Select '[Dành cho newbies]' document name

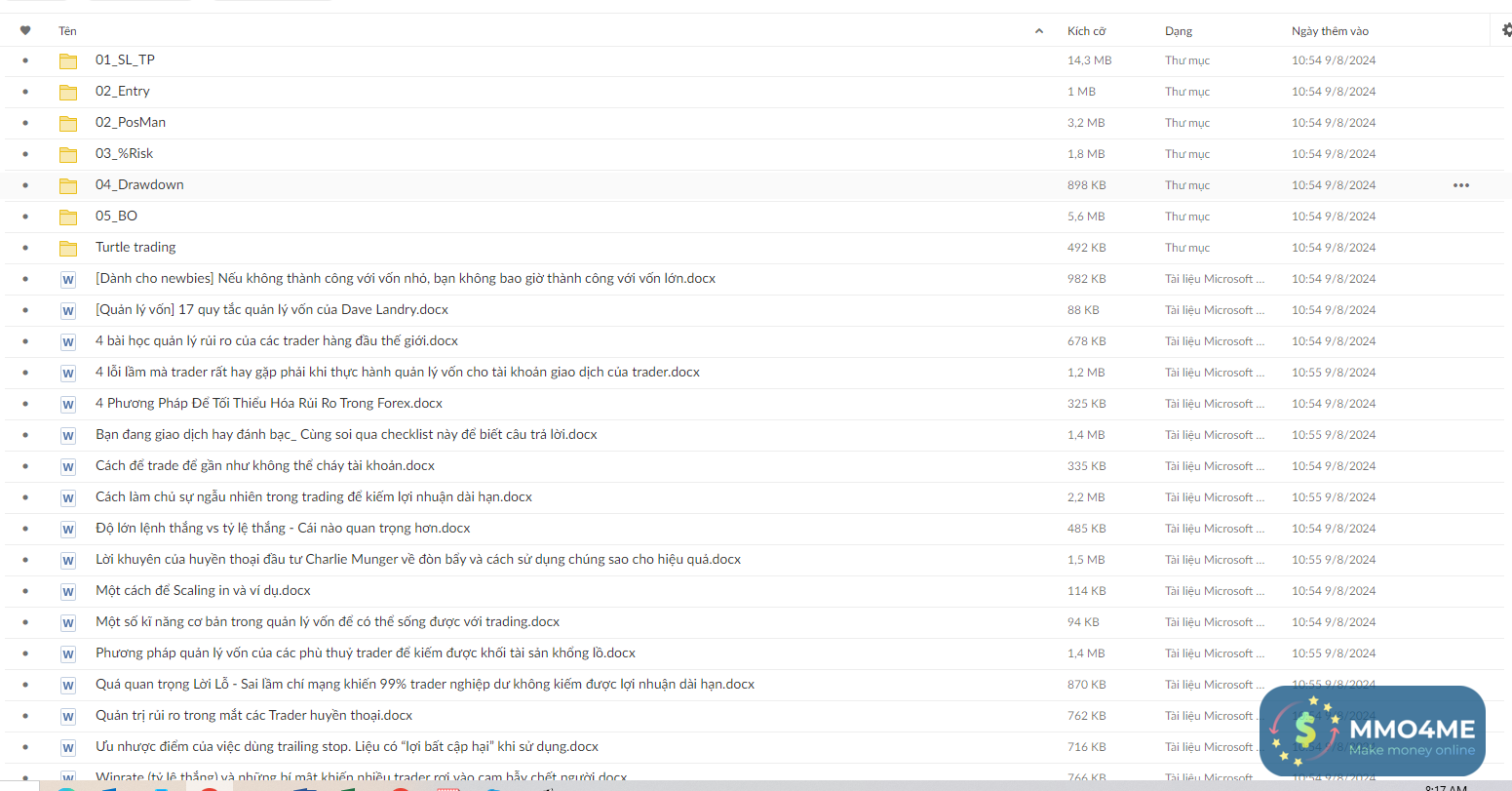[x=406, y=278]
